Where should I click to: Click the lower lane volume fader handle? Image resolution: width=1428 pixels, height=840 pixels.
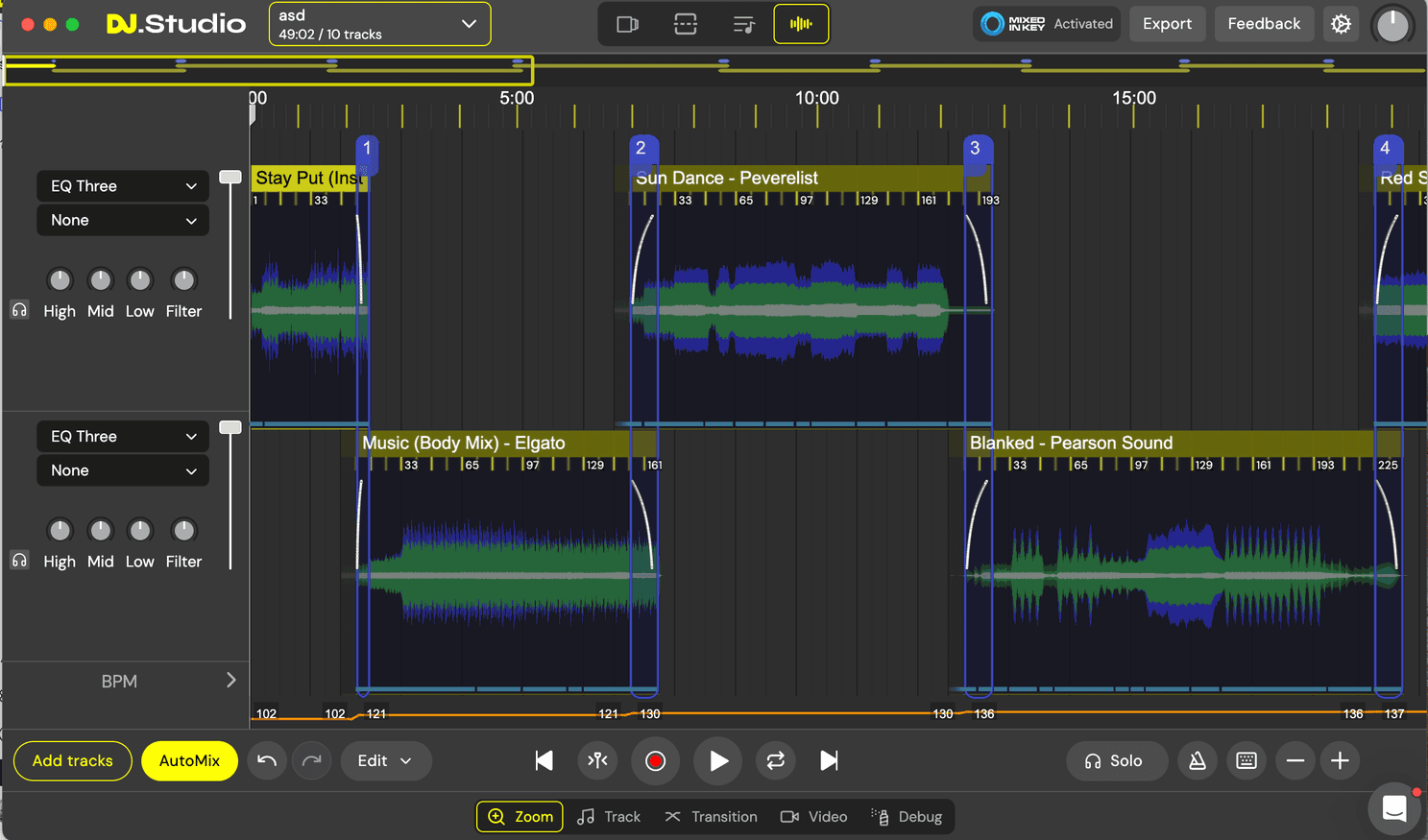(x=230, y=427)
